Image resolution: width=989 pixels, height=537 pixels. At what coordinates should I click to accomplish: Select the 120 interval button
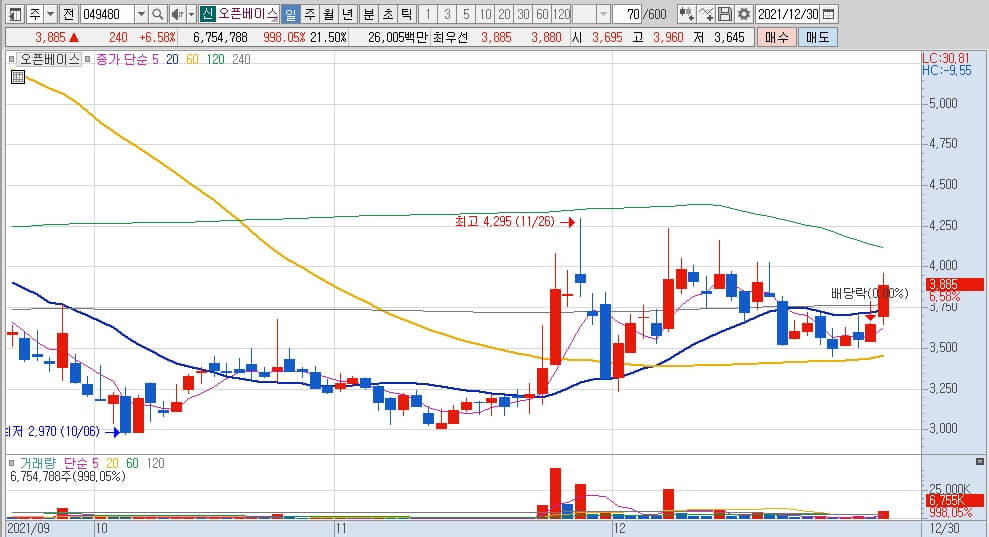pos(561,14)
